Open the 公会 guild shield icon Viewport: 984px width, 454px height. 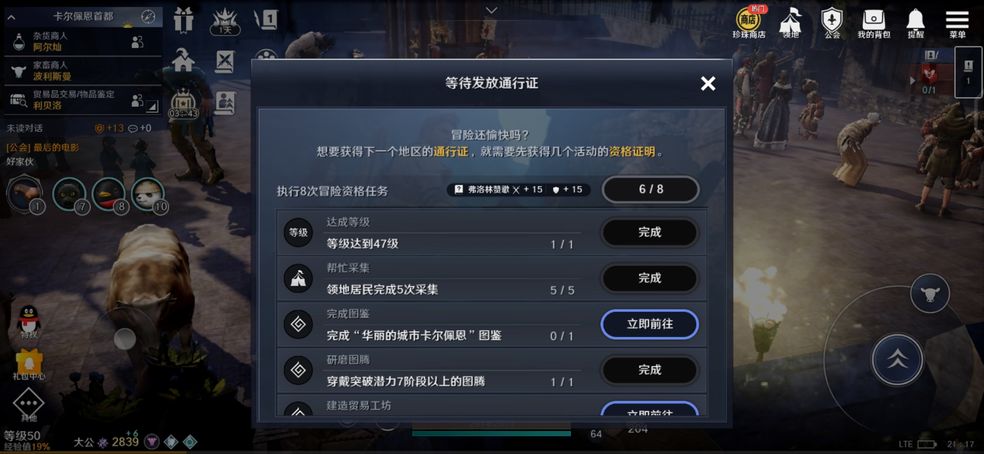832,23
